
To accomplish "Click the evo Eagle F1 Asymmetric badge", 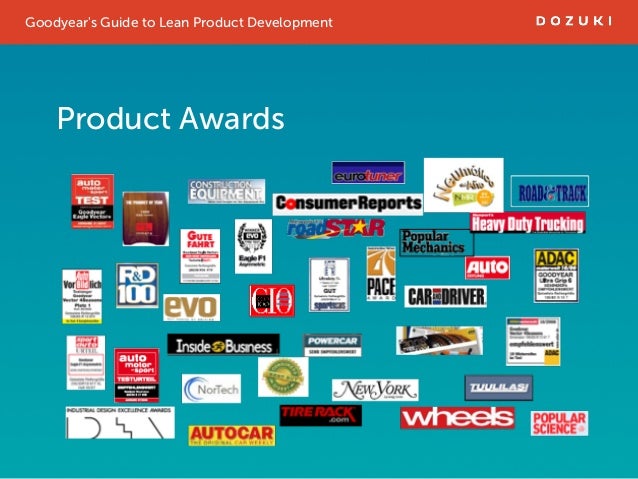I will (x=253, y=246).
